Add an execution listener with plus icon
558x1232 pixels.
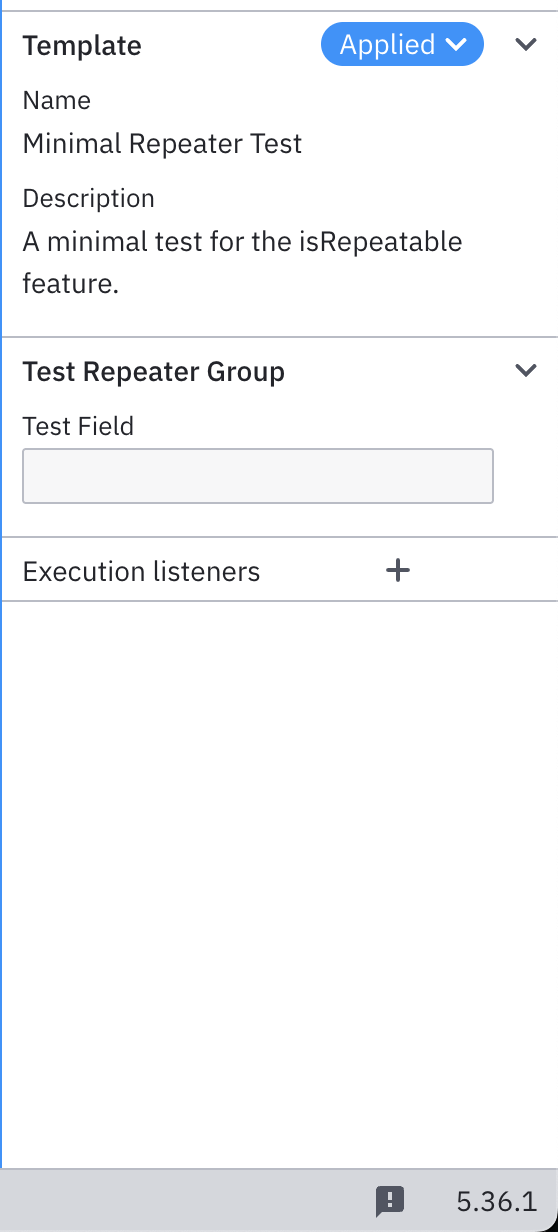tap(398, 570)
